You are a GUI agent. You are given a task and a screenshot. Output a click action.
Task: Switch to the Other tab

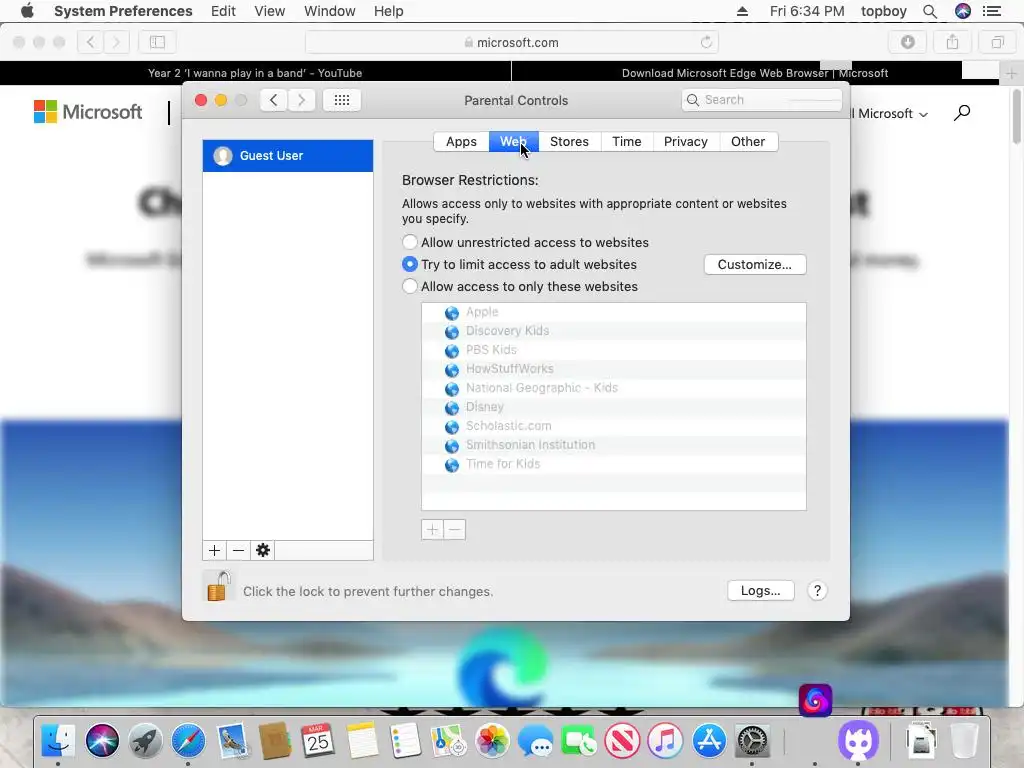coord(748,142)
